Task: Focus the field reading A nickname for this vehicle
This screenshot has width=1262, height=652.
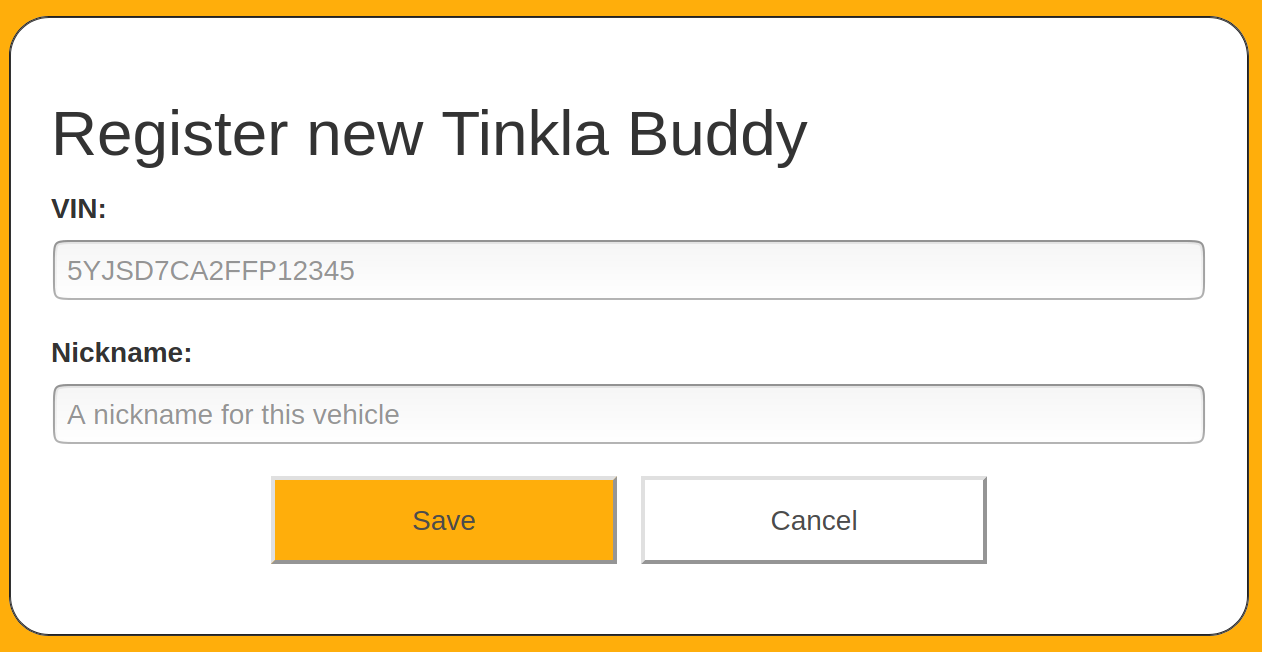Action: click(628, 413)
